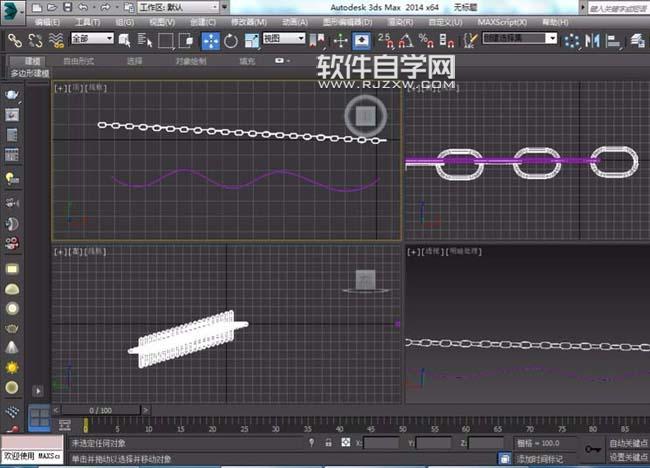This screenshot has width=650, height=468.
Task: Click the key icon Set Keys button
Action: [x=593, y=449]
